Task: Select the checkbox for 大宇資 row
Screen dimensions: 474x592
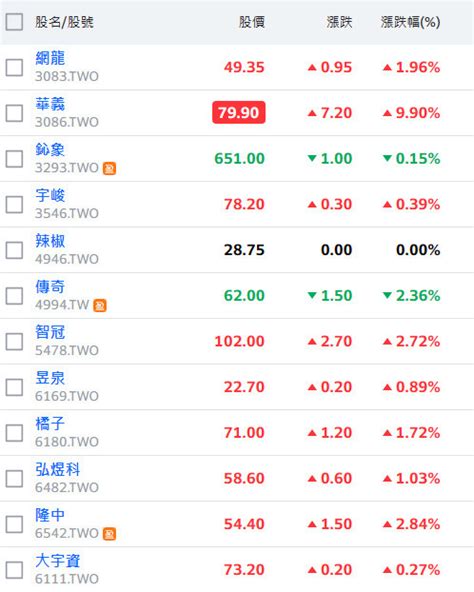Action: click(14, 570)
